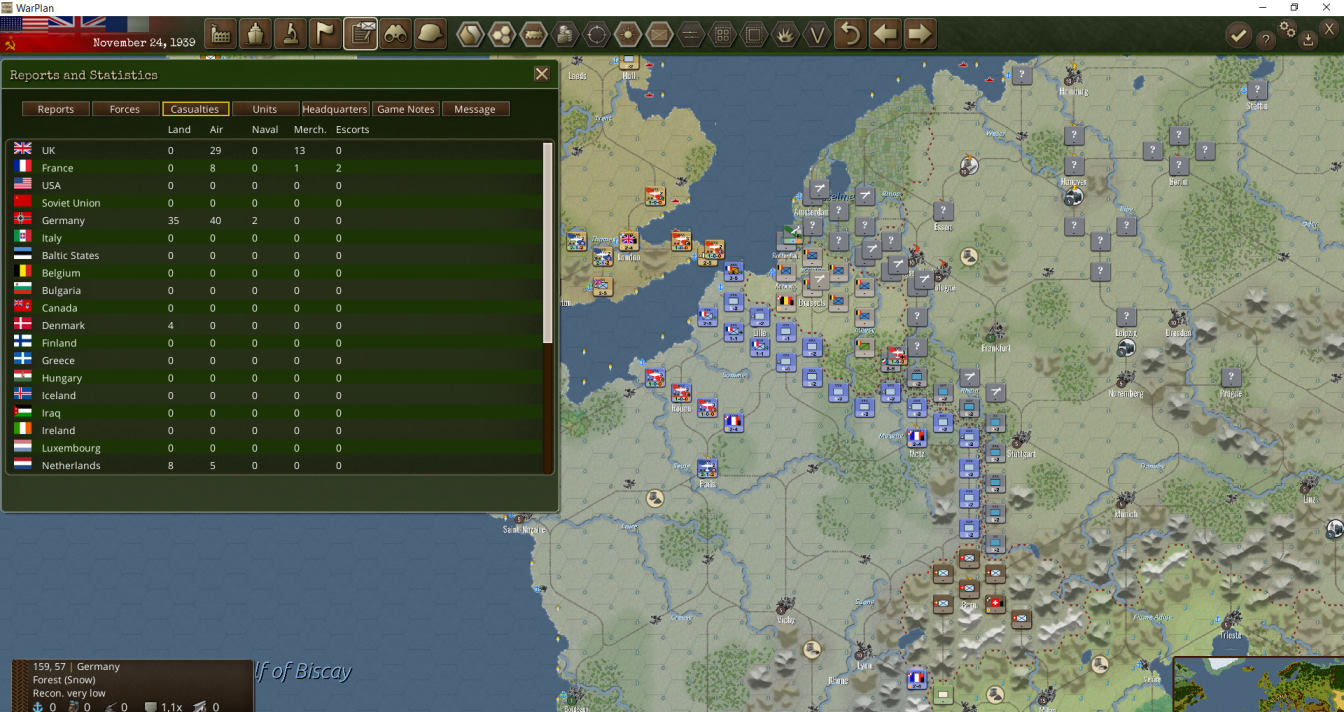Screen dimensions: 1344x712
Task: Click the checkmark end turn button
Action: point(1238,36)
